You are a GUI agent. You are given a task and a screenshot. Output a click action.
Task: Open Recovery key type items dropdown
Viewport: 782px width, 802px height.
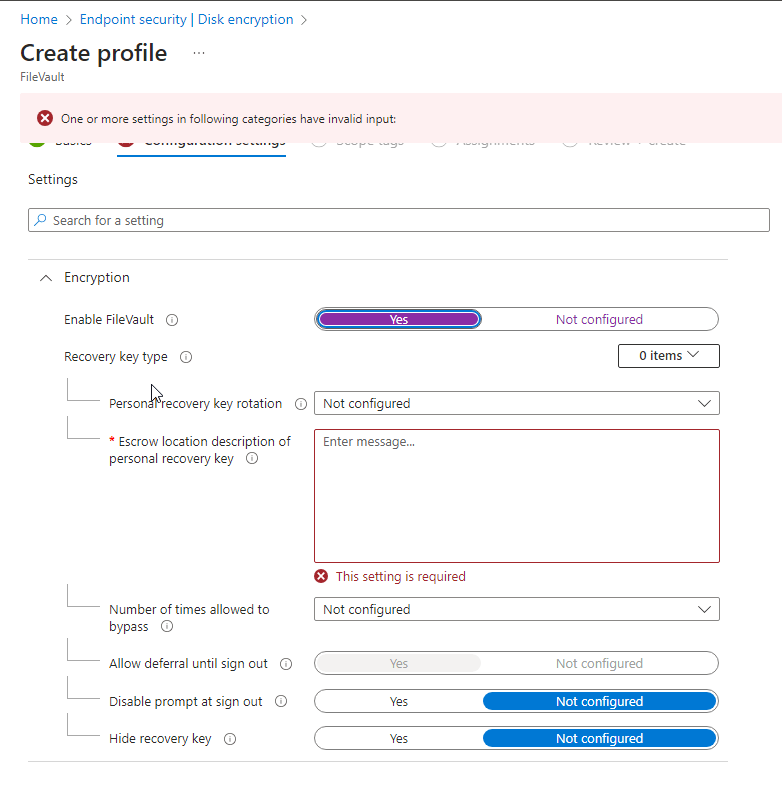coord(668,356)
